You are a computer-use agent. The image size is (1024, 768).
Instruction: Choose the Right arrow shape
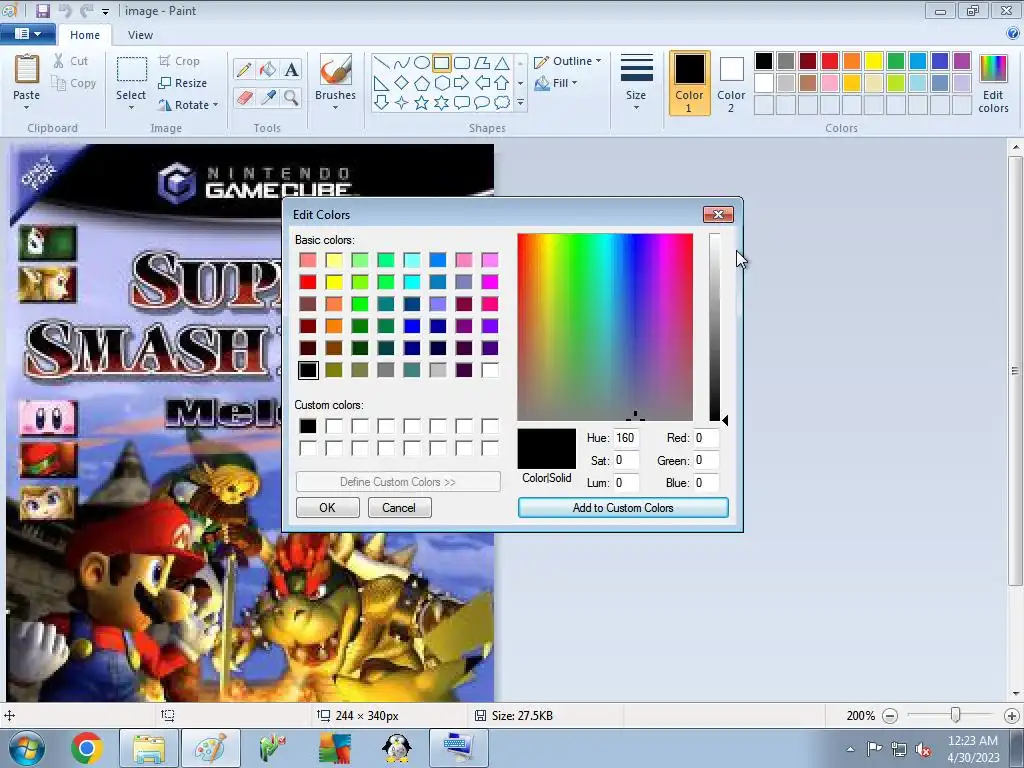coord(462,83)
